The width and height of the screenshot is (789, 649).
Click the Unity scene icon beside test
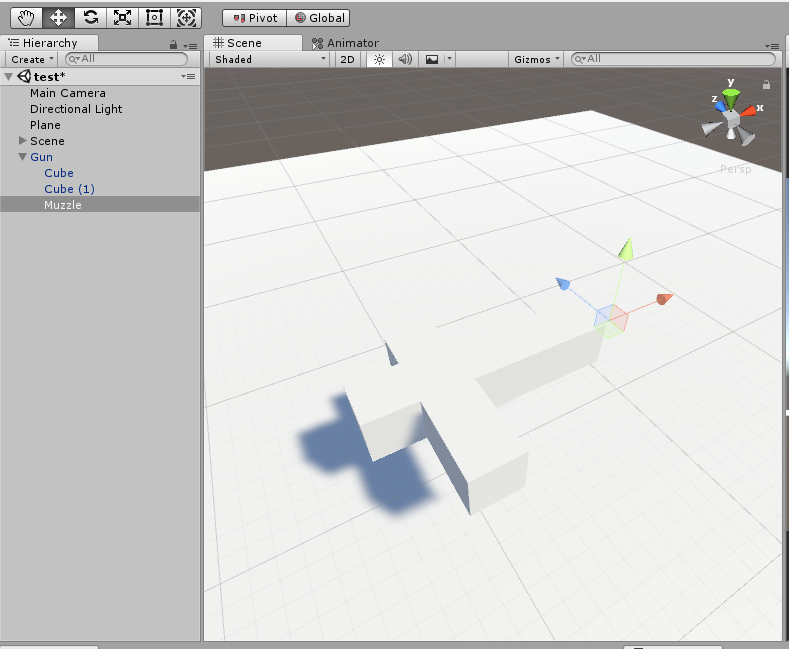click(x=24, y=76)
